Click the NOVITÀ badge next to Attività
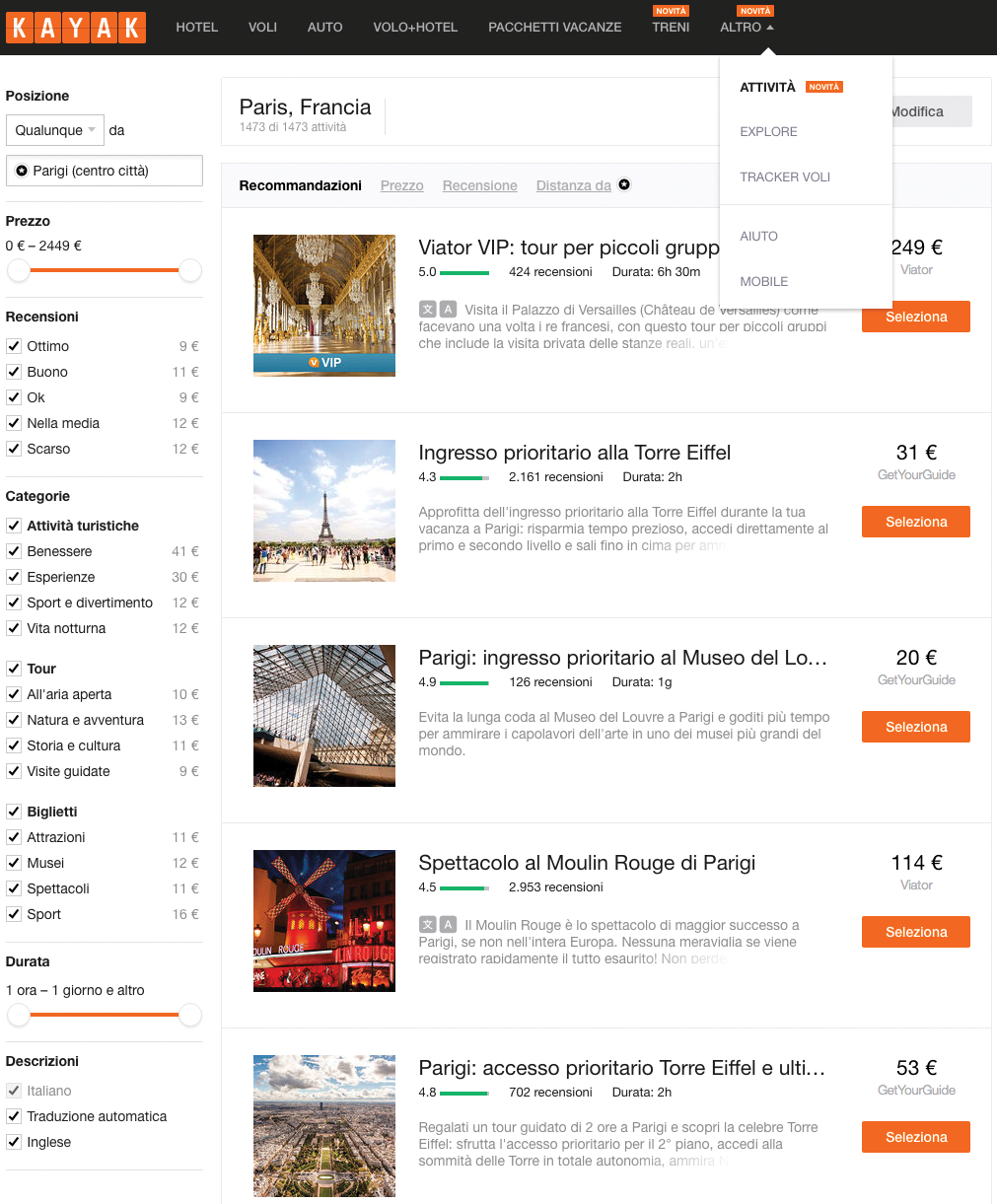 (x=824, y=87)
